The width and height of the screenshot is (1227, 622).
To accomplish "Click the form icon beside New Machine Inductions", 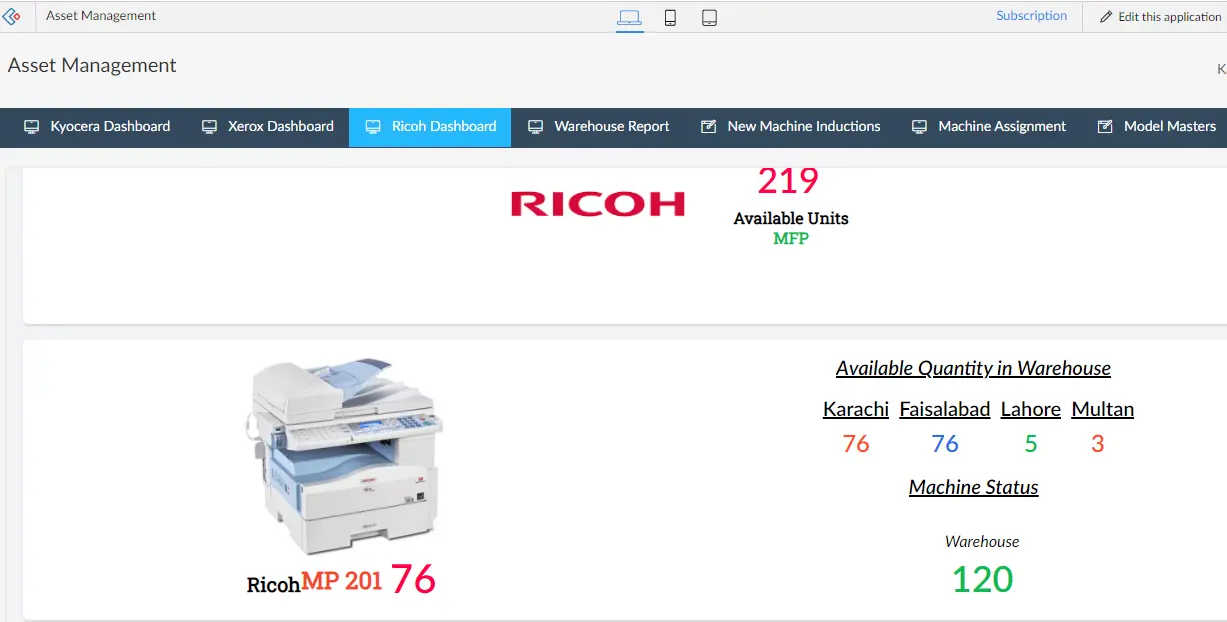I will pyautogui.click(x=709, y=127).
